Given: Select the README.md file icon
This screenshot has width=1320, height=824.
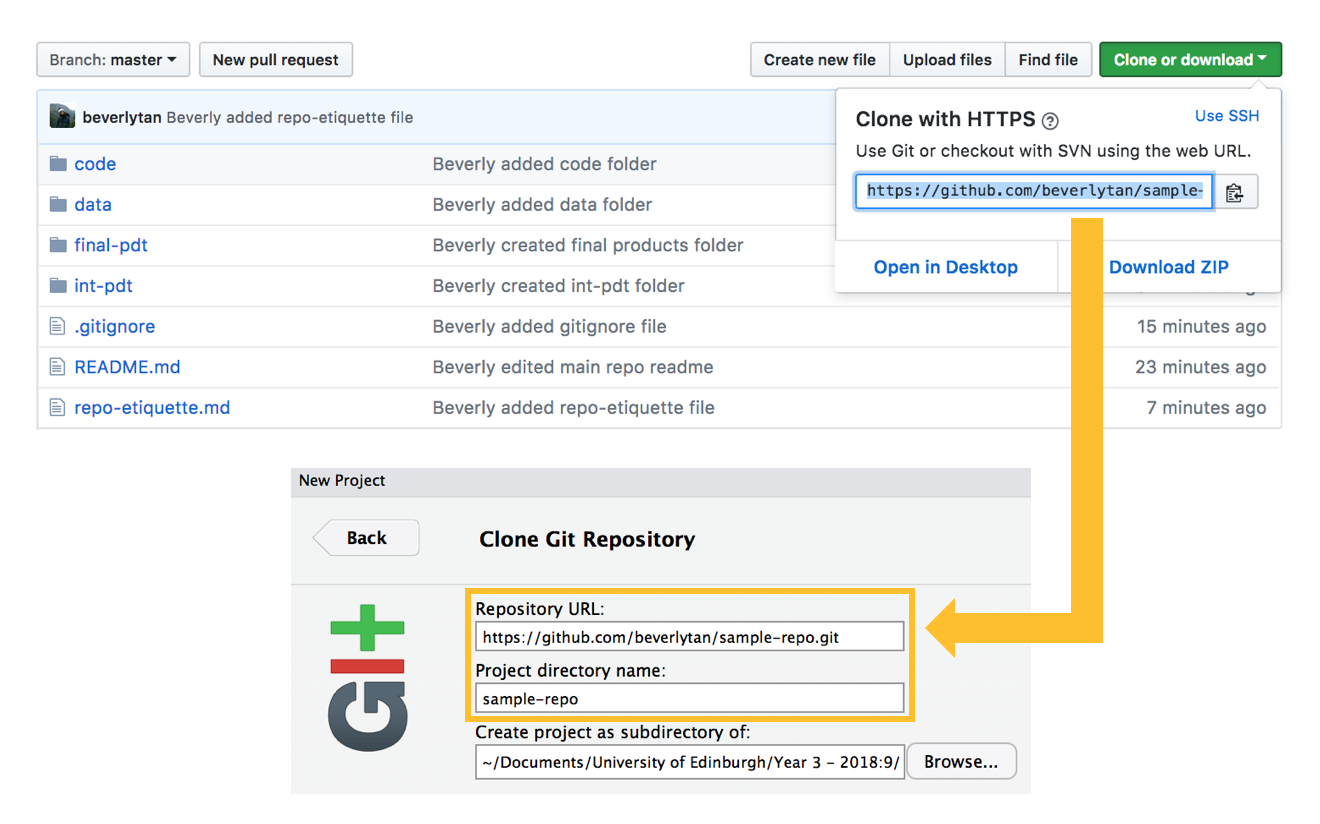Looking at the screenshot, I should coord(59,366).
